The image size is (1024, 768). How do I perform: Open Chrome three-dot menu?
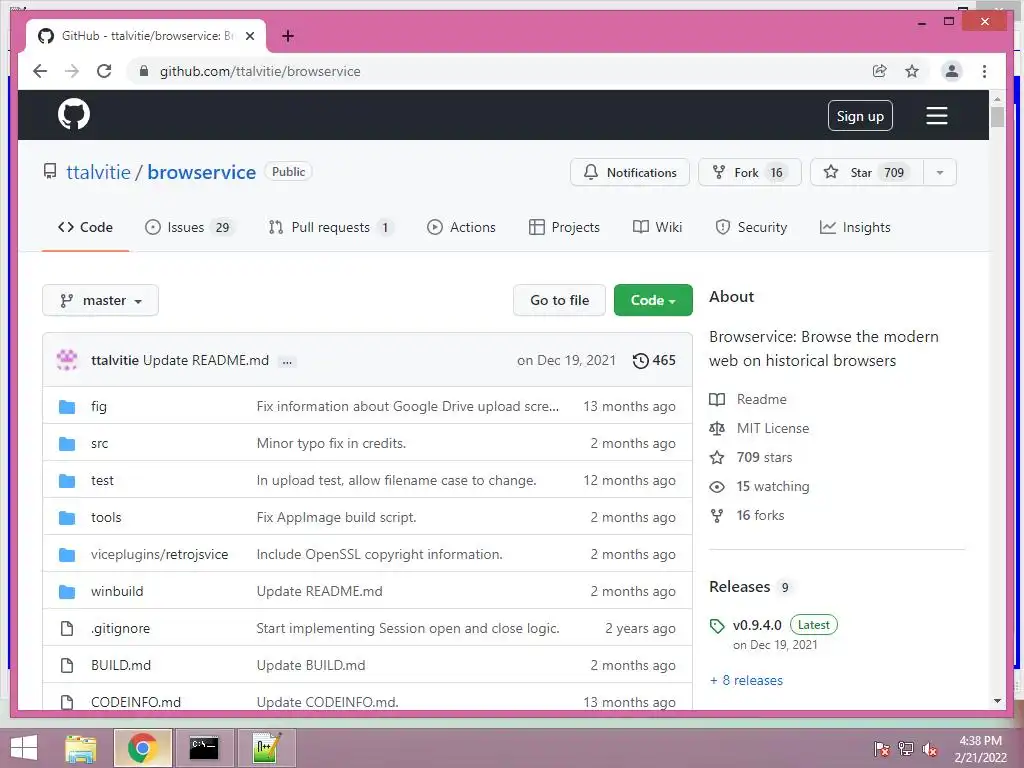pos(984,71)
